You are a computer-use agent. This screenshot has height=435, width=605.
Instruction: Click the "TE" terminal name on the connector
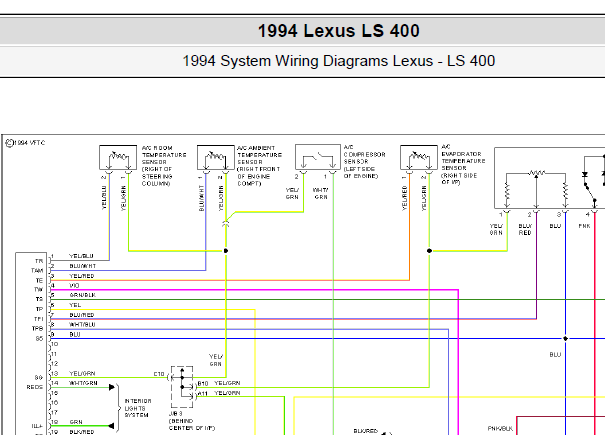(x=39, y=280)
